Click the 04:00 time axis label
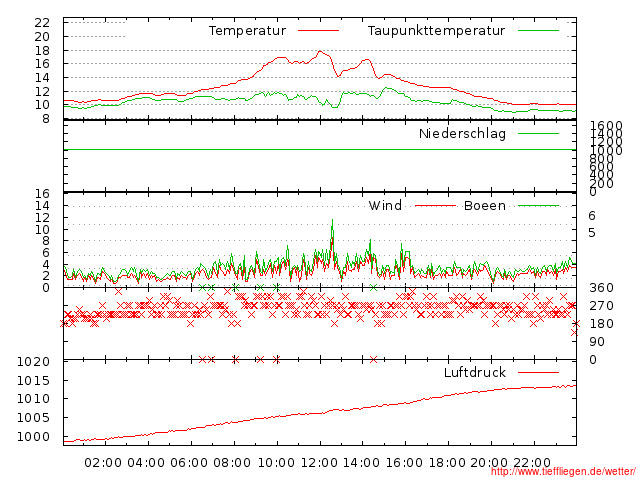Image resolution: width=640 pixels, height=480 pixels. pos(146,463)
